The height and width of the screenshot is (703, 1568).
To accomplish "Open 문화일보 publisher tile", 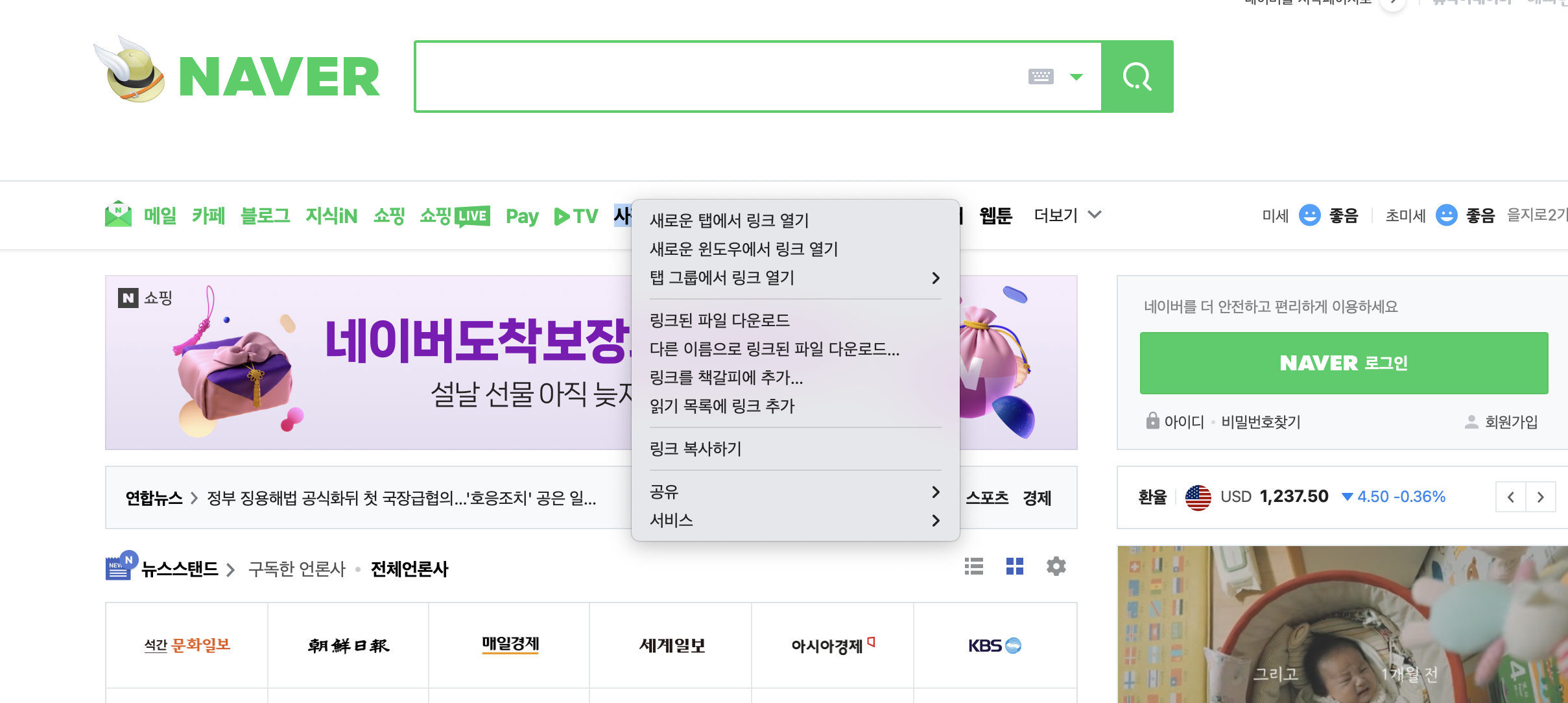I will (187, 645).
